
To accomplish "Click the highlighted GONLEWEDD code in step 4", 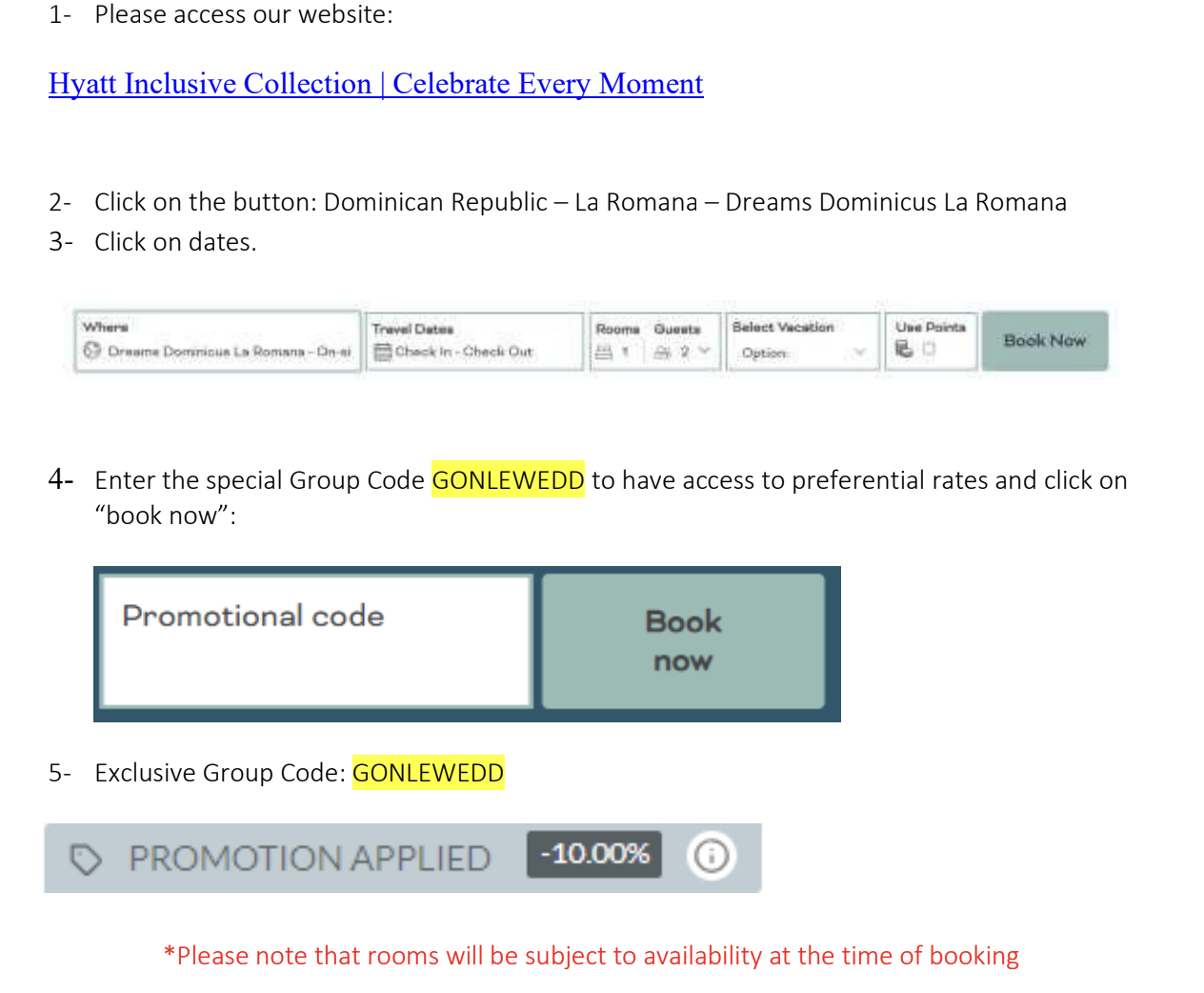I will click(508, 479).
